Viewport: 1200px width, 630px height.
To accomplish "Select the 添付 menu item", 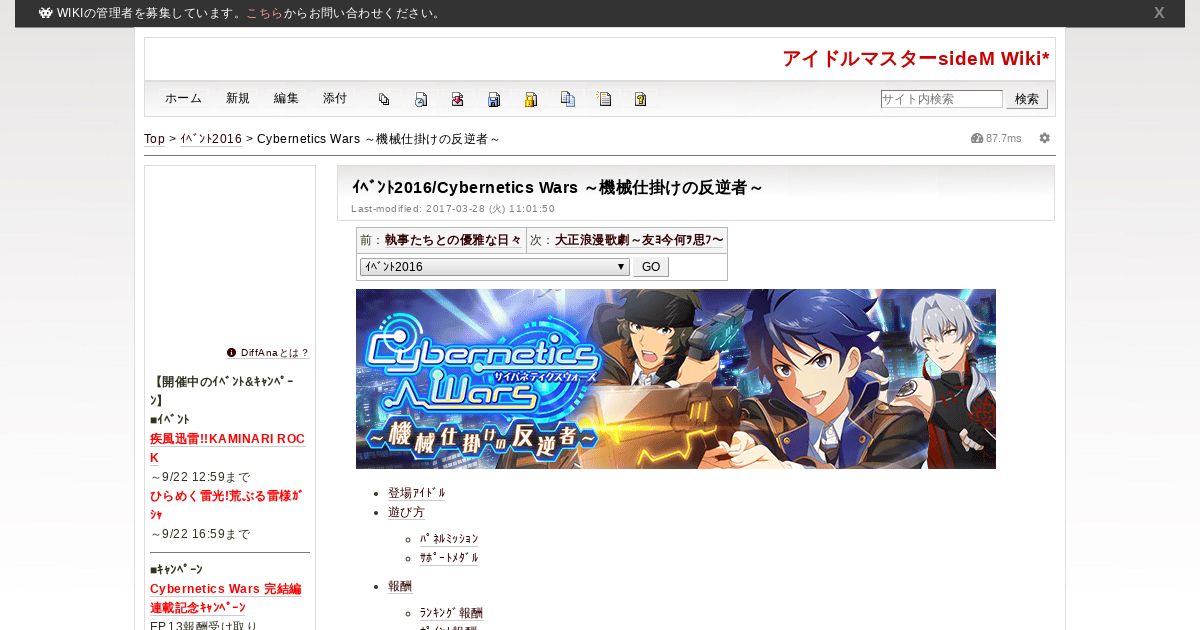I will 335,98.
